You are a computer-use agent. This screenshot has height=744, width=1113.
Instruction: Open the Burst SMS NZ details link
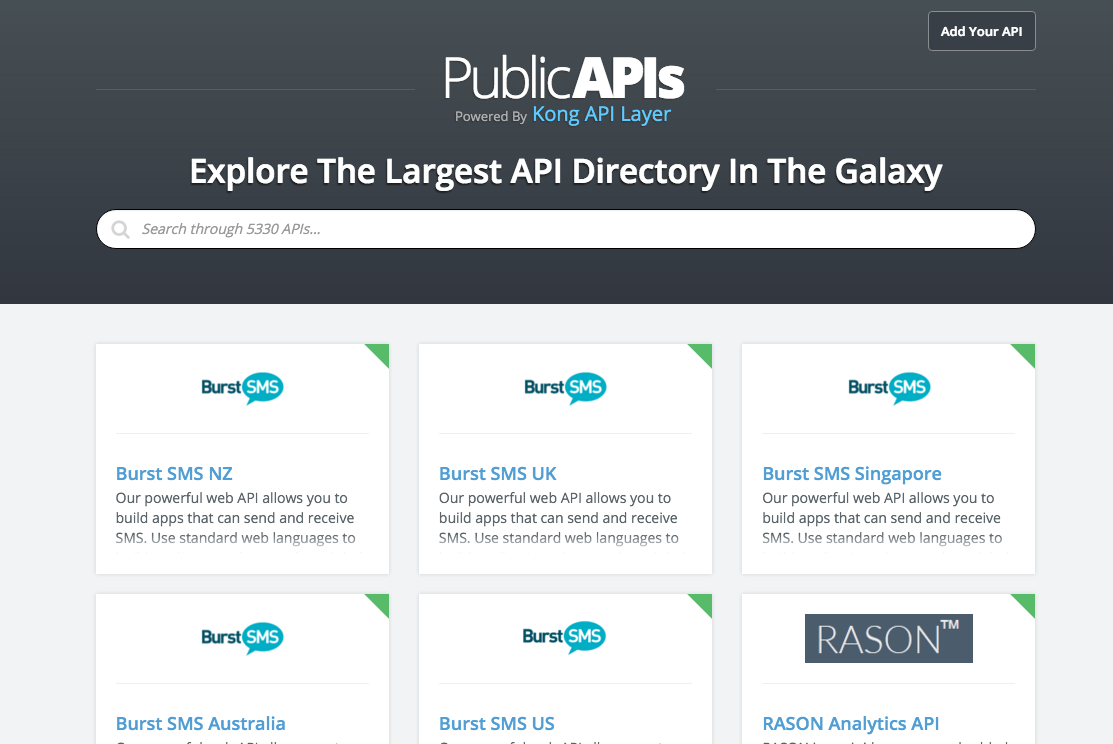tap(174, 473)
